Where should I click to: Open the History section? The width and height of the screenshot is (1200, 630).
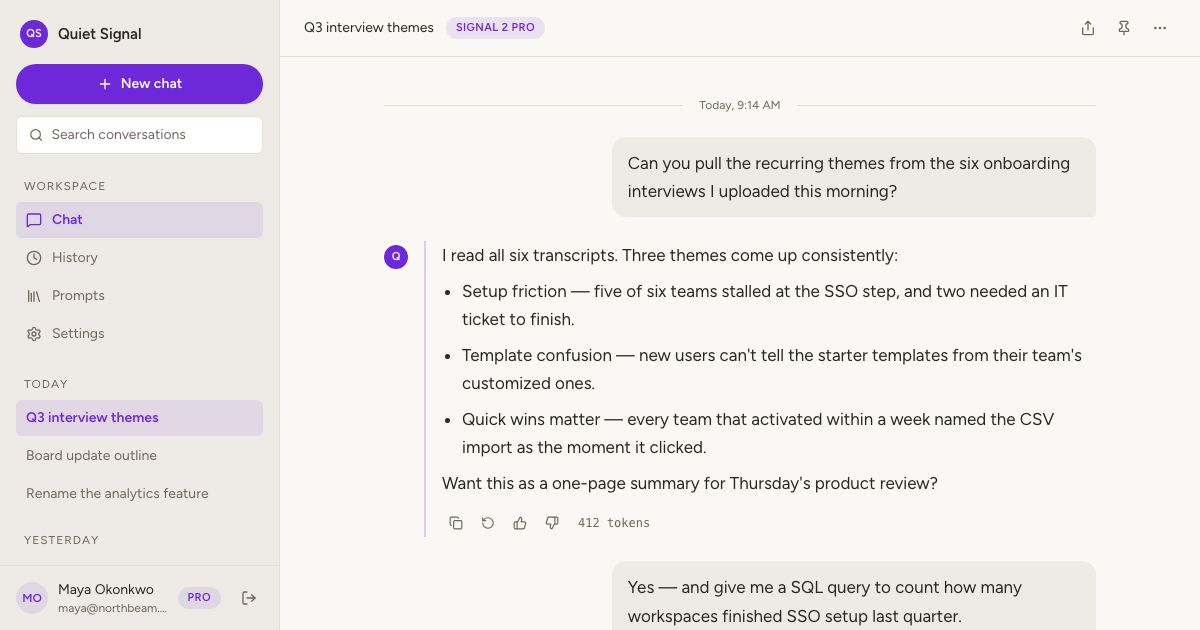coord(139,258)
